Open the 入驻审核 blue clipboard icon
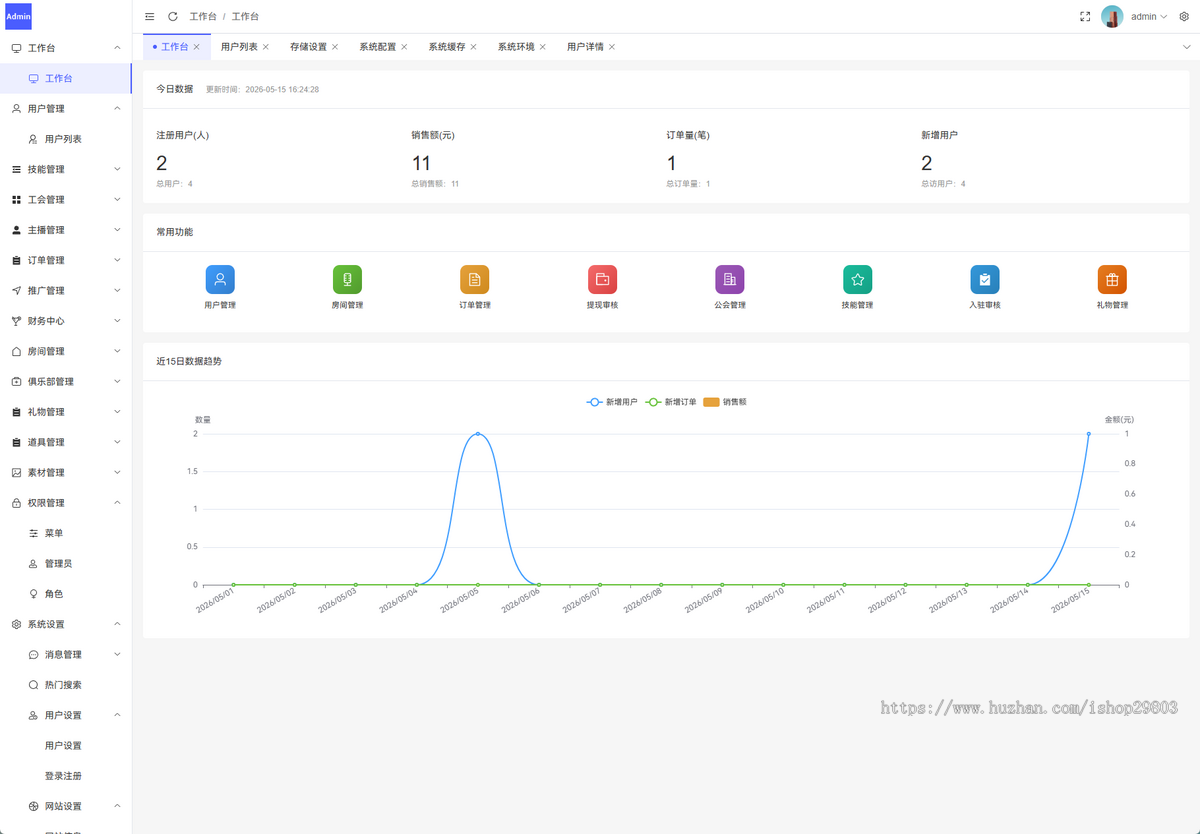 (985, 280)
